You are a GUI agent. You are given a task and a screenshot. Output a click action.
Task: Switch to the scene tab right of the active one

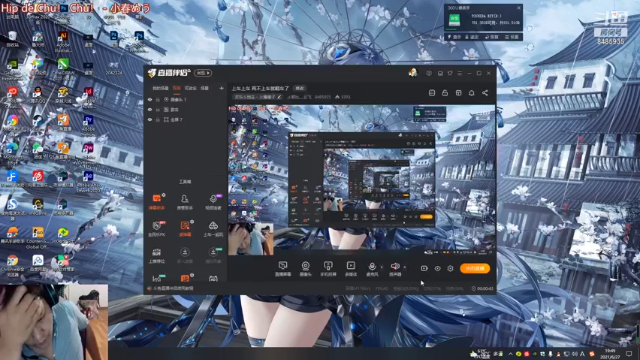click(x=191, y=88)
